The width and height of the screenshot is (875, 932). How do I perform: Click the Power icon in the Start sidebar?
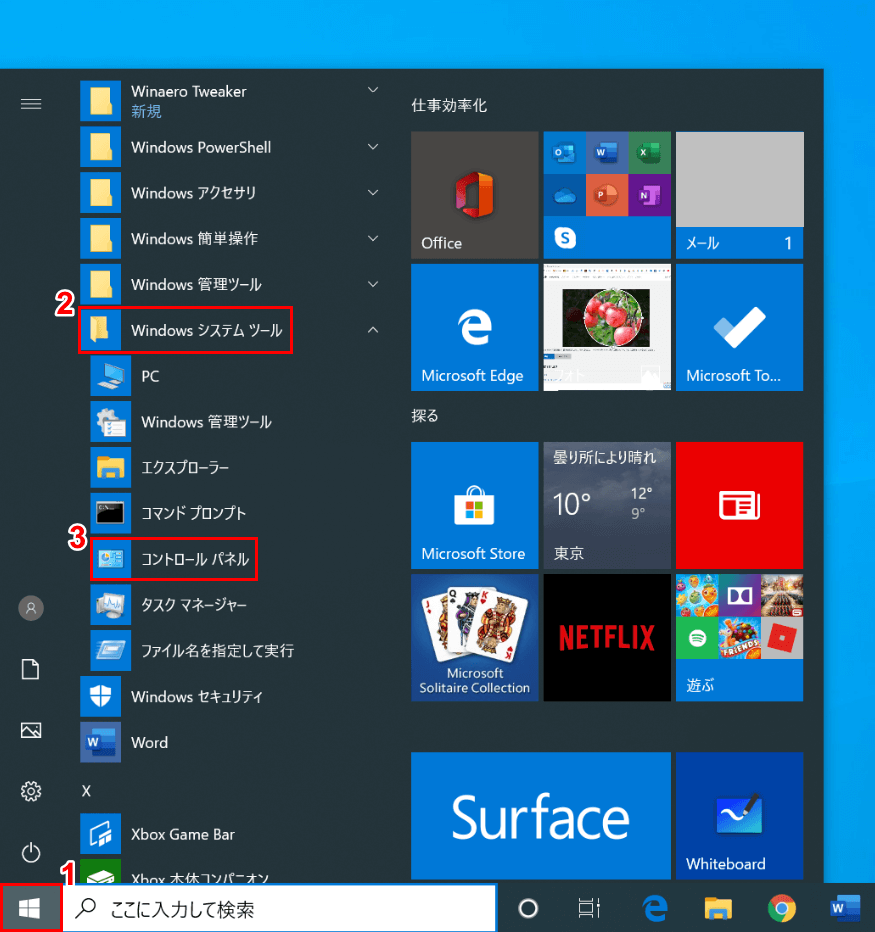click(31, 852)
